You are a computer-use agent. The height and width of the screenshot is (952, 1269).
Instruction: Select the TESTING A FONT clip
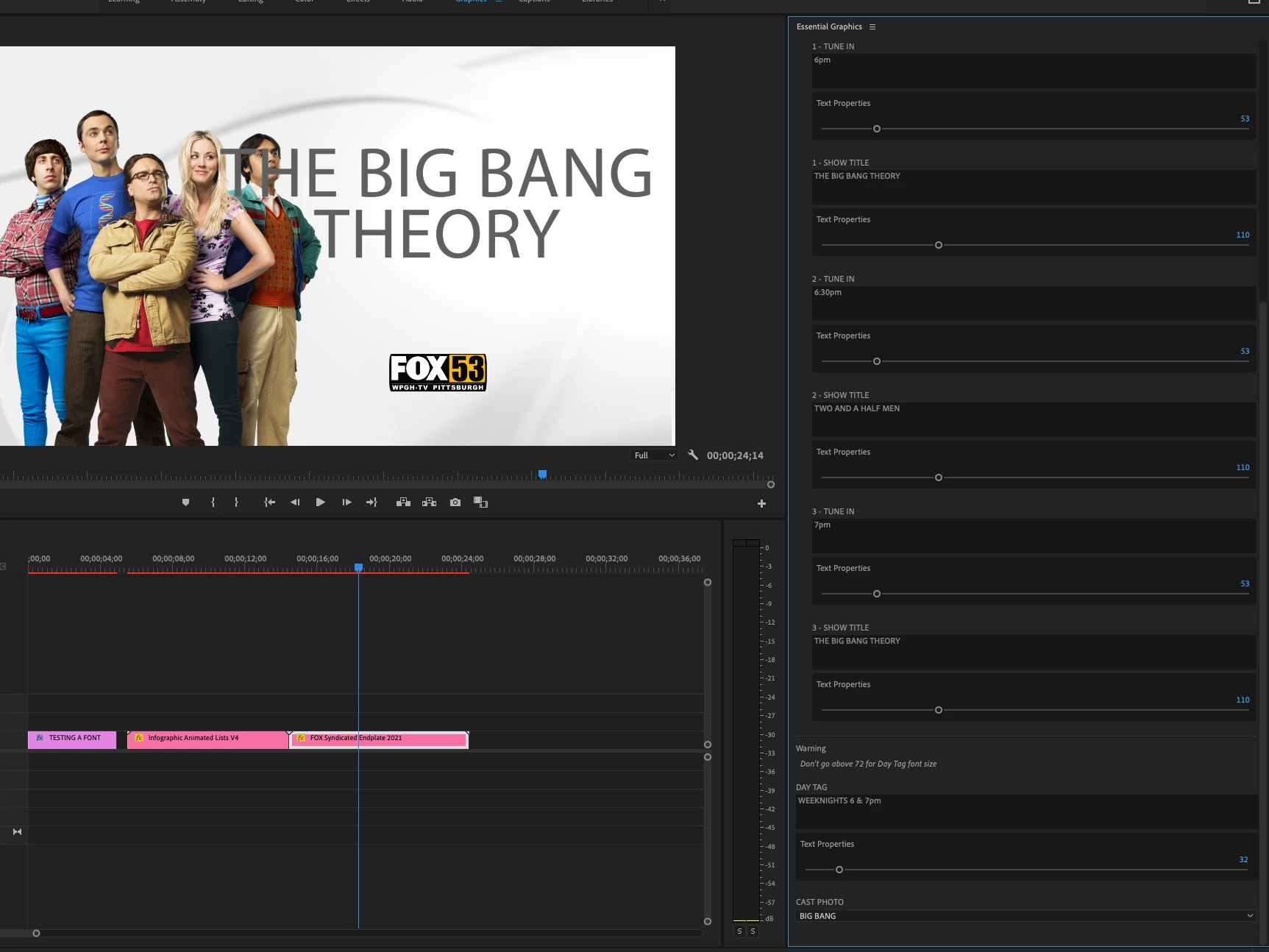72,739
